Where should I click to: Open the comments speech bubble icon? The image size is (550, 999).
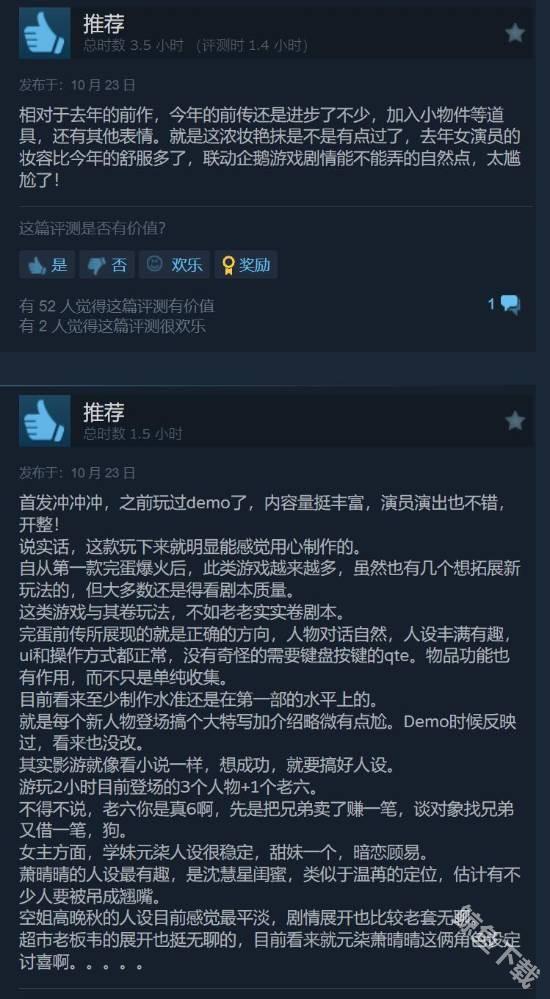510,305
